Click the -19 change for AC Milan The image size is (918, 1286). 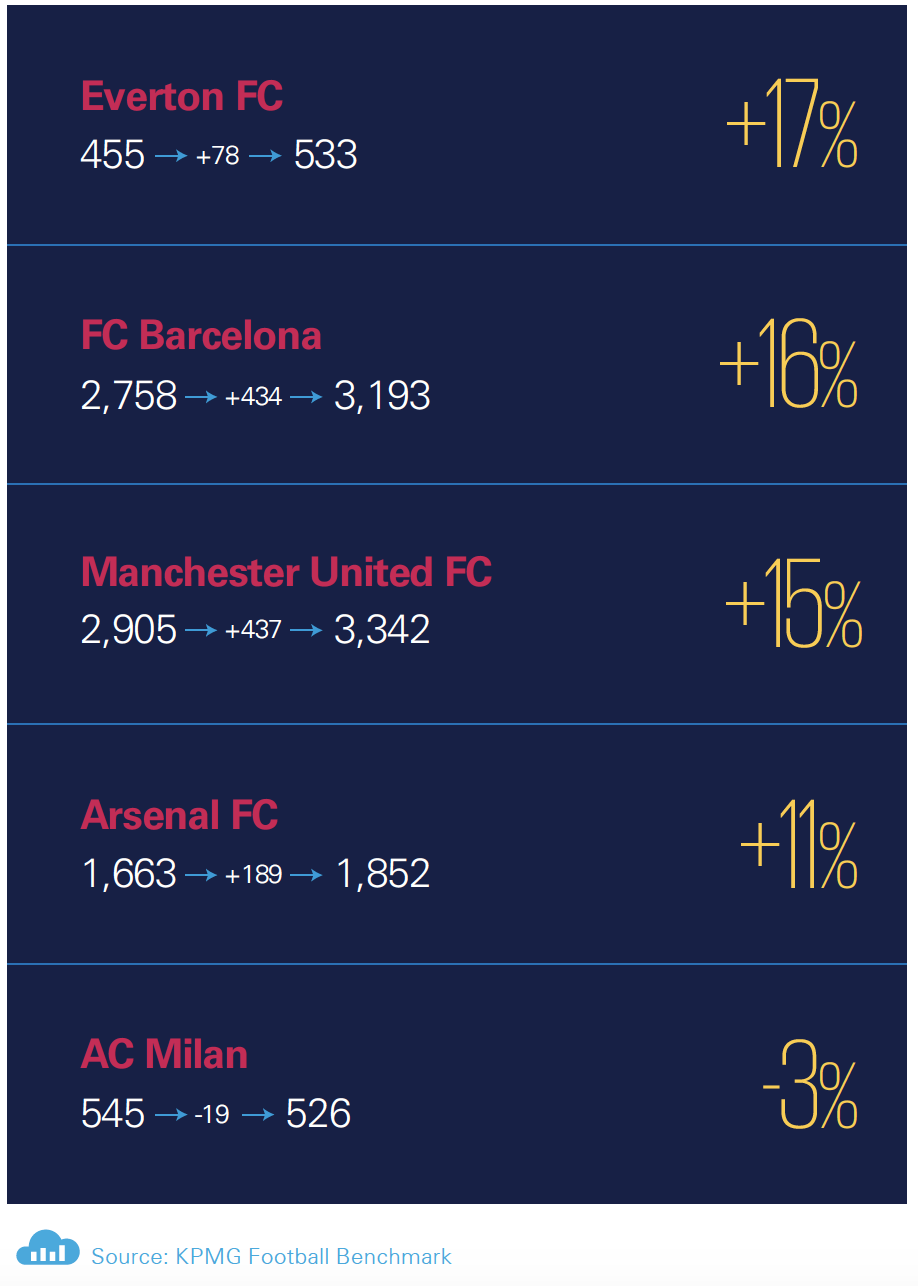click(x=212, y=1115)
